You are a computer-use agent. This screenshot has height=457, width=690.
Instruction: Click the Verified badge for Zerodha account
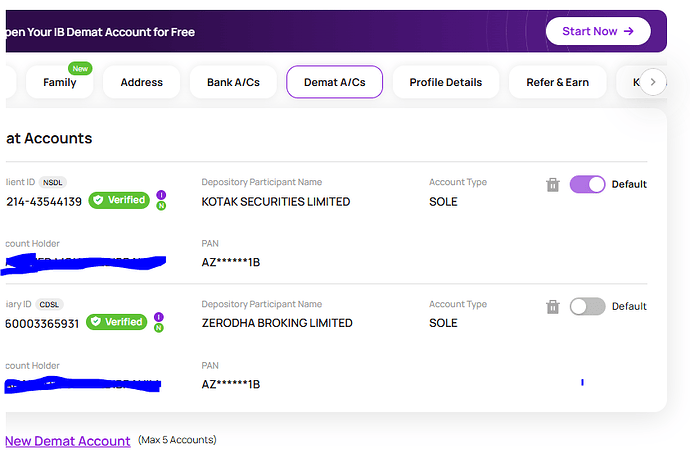tap(117, 322)
